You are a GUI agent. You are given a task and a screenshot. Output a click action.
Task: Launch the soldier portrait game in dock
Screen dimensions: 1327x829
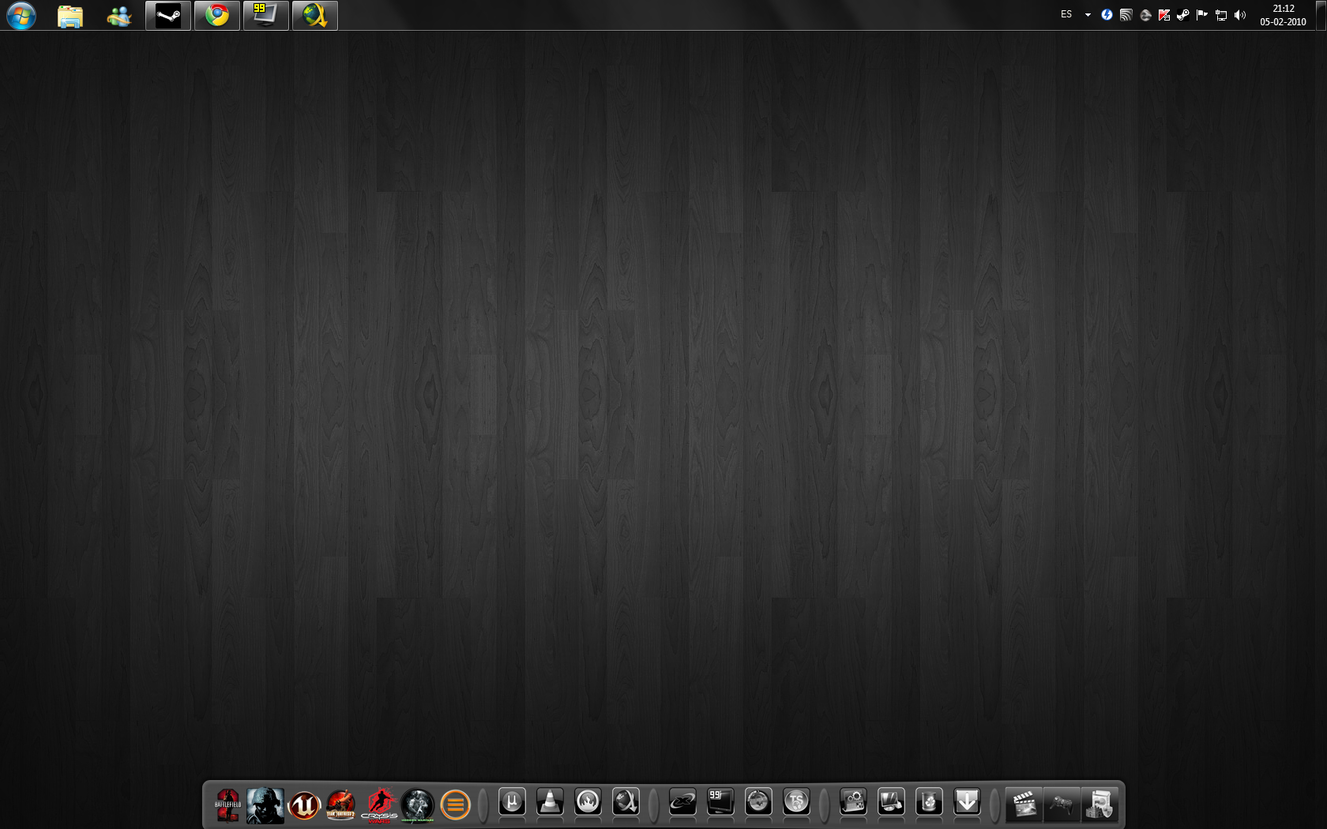[x=265, y=804]
